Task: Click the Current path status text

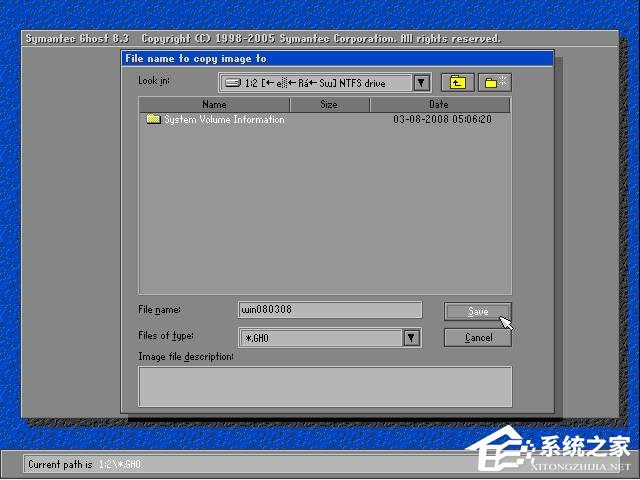Action: click(84, 464)
